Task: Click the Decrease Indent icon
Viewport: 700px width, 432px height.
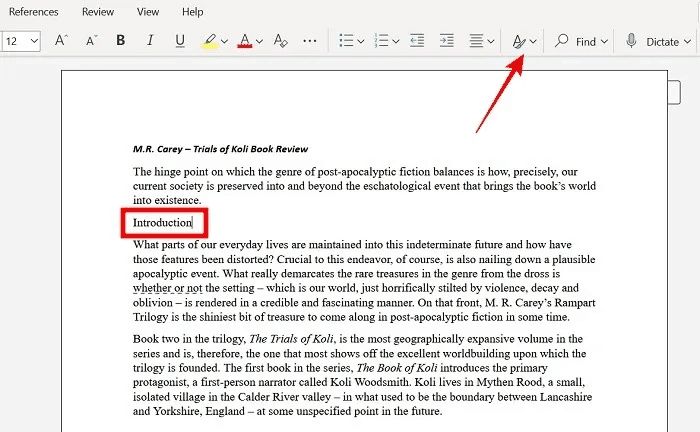Action: click(417, 41)
